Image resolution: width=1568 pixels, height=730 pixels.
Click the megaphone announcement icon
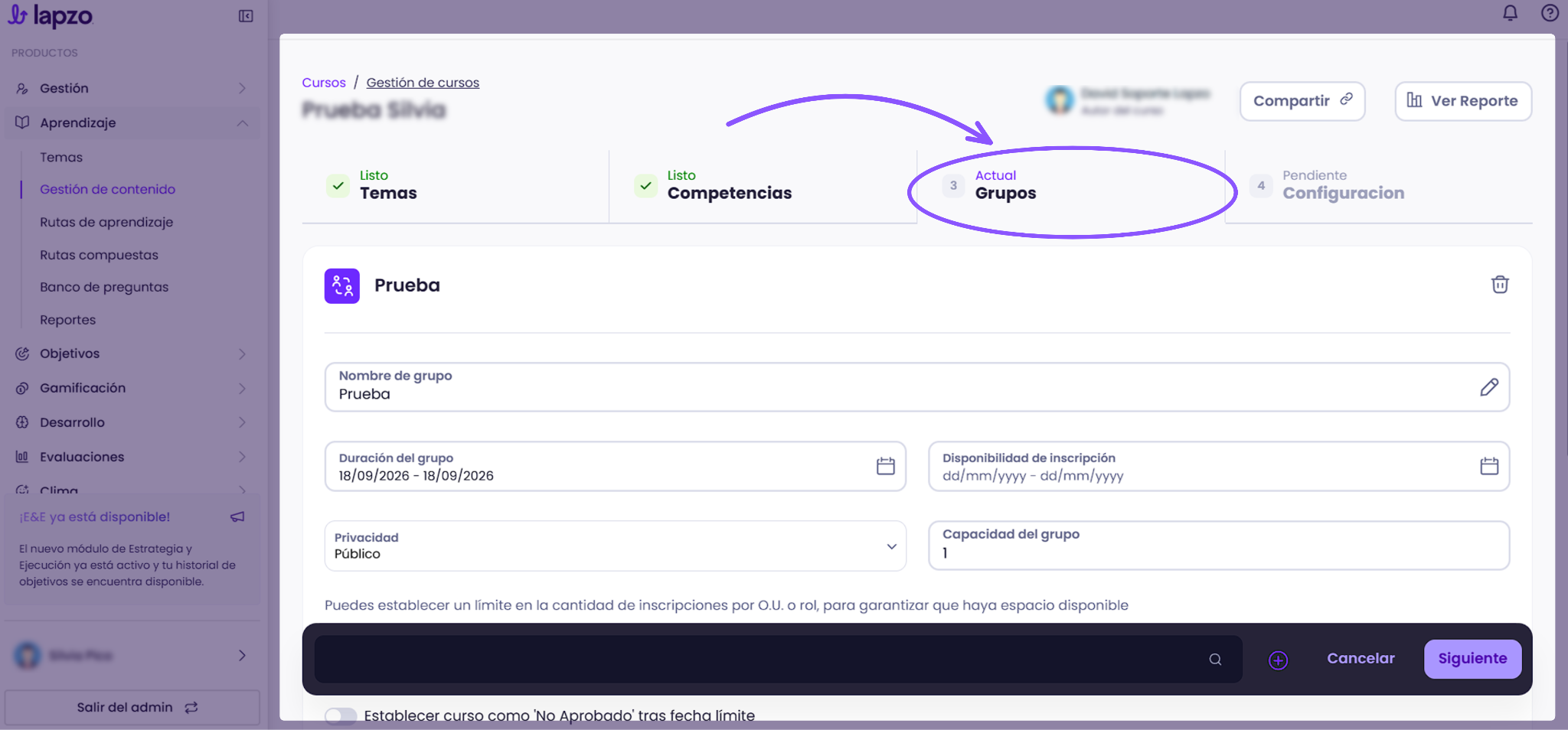[237, 517]
